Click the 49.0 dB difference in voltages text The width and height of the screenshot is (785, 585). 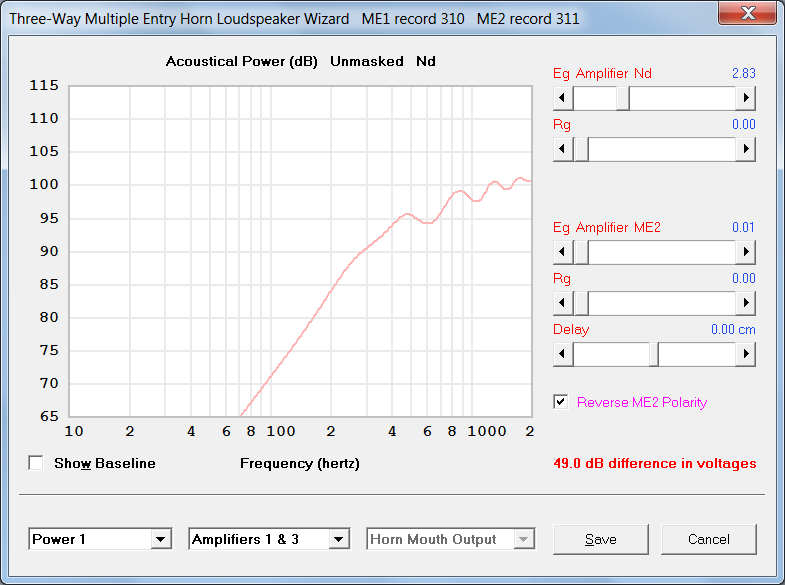tap(655, 463)
